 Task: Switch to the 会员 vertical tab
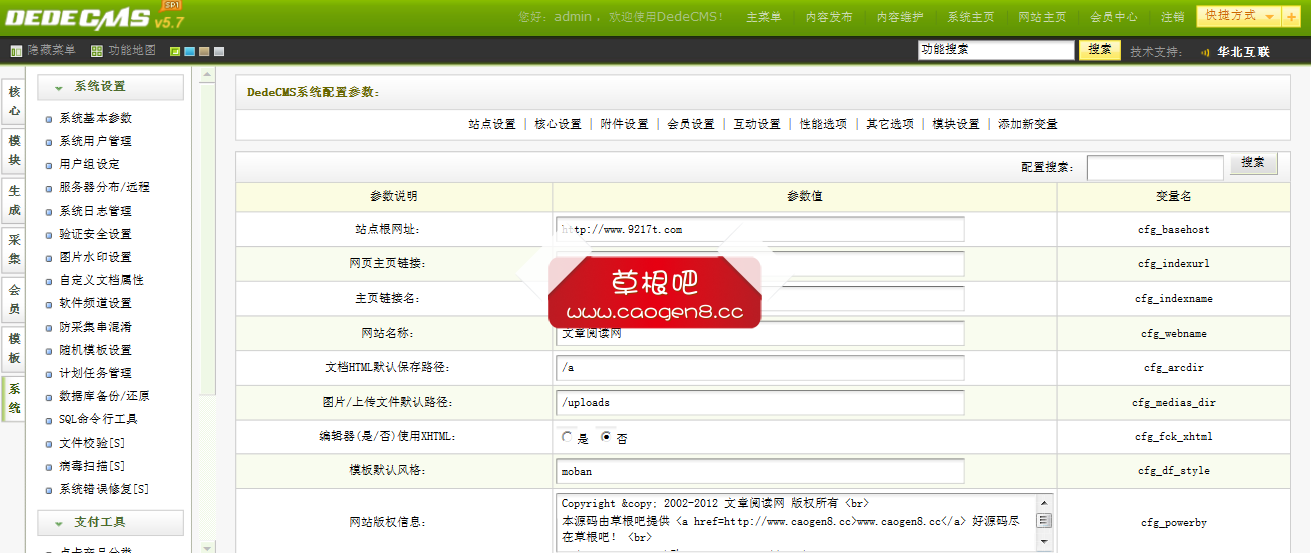14,299
